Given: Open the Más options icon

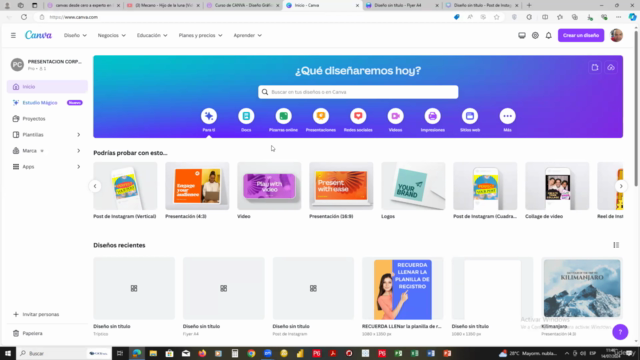Looking at the screenshot, I should [507, 116].
